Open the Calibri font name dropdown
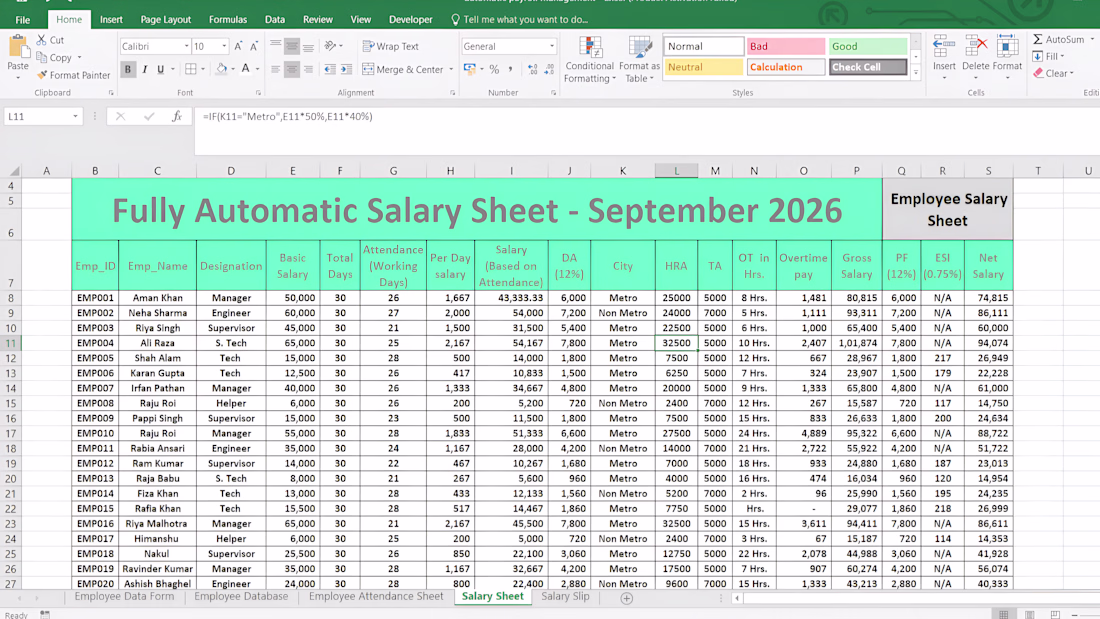Screen dimensions: 1100x619 pyautogui.click(x=187, y=46)
